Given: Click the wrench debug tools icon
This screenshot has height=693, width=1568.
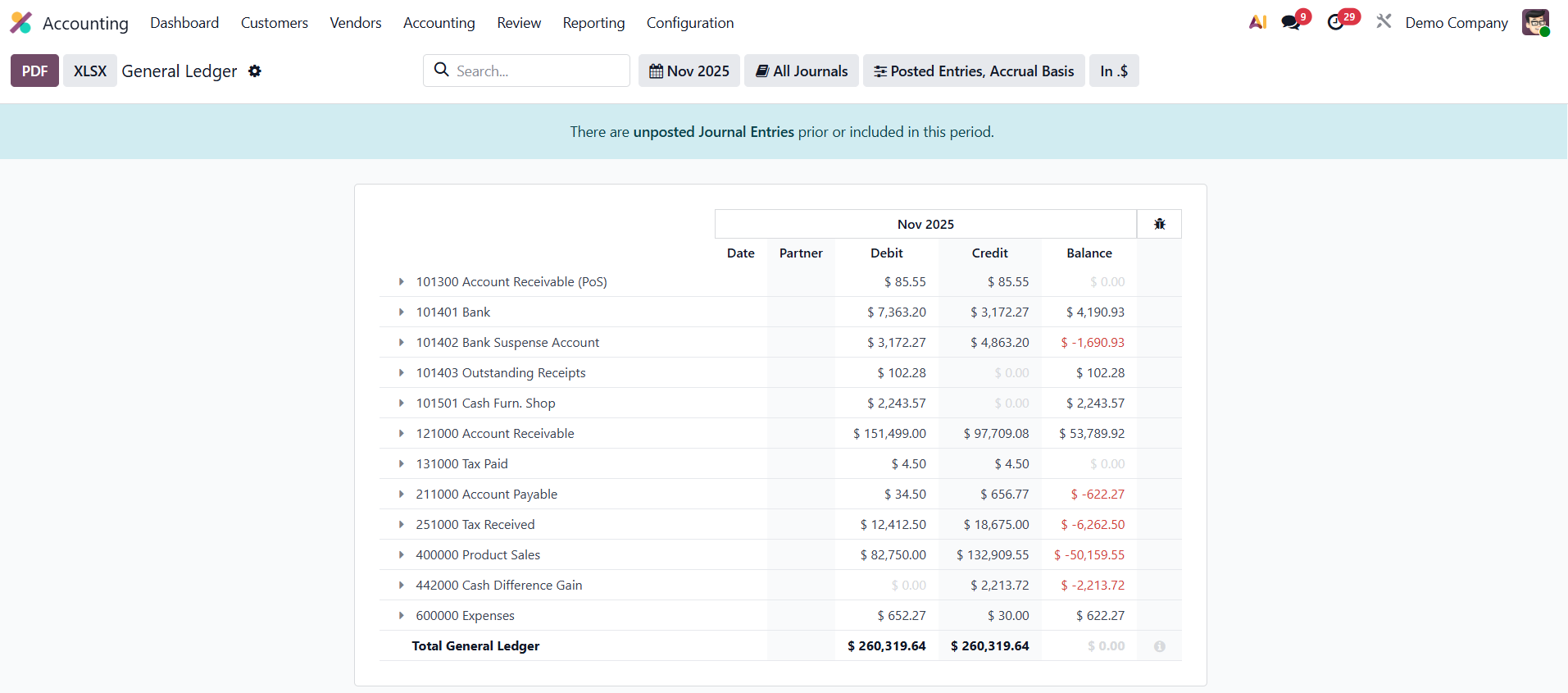Looking at the screenshot, I should tap(1384, 22).
